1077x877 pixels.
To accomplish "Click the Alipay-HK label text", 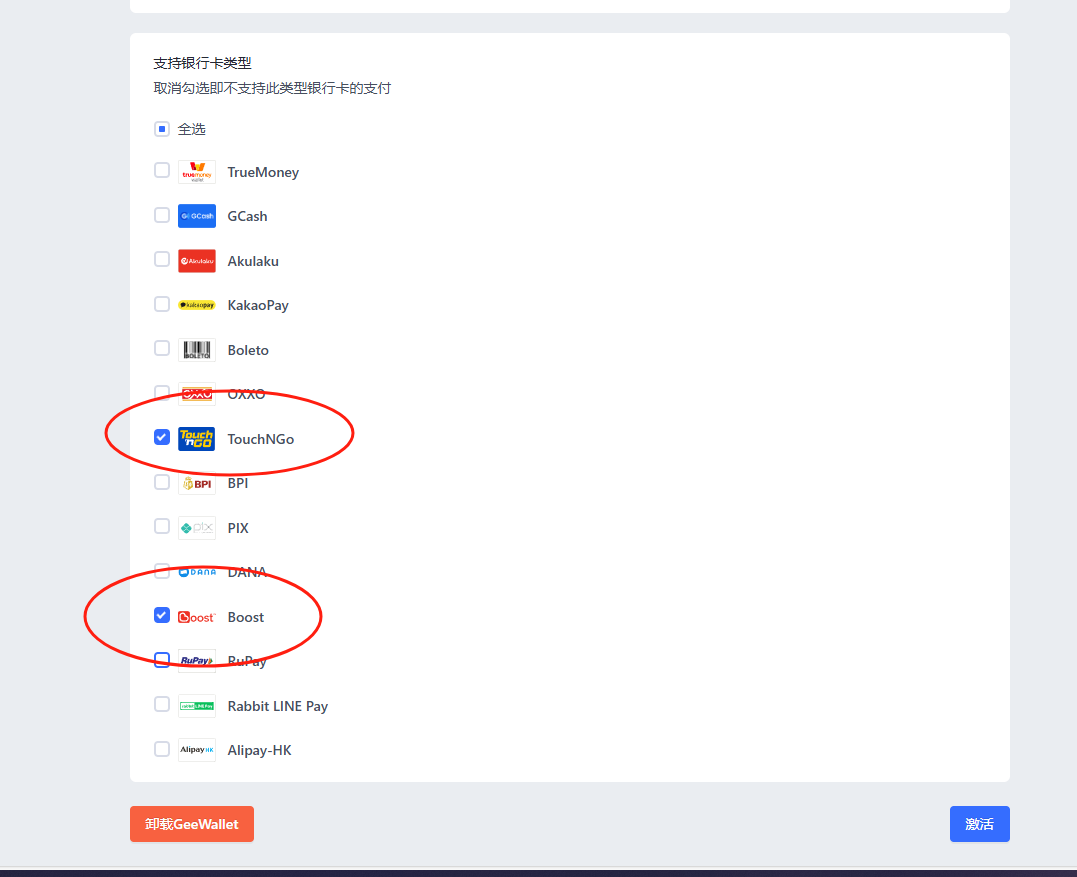I will coord(259,749).
